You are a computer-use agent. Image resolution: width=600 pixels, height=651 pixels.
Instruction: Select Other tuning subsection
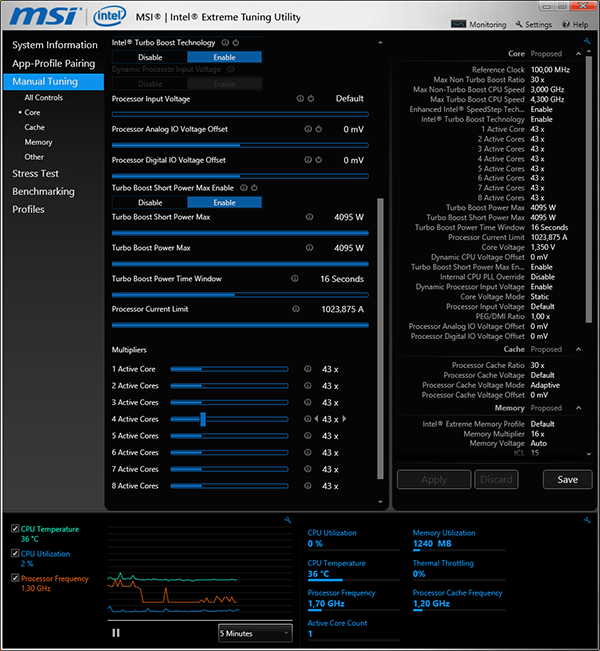(x=34, y=157)
